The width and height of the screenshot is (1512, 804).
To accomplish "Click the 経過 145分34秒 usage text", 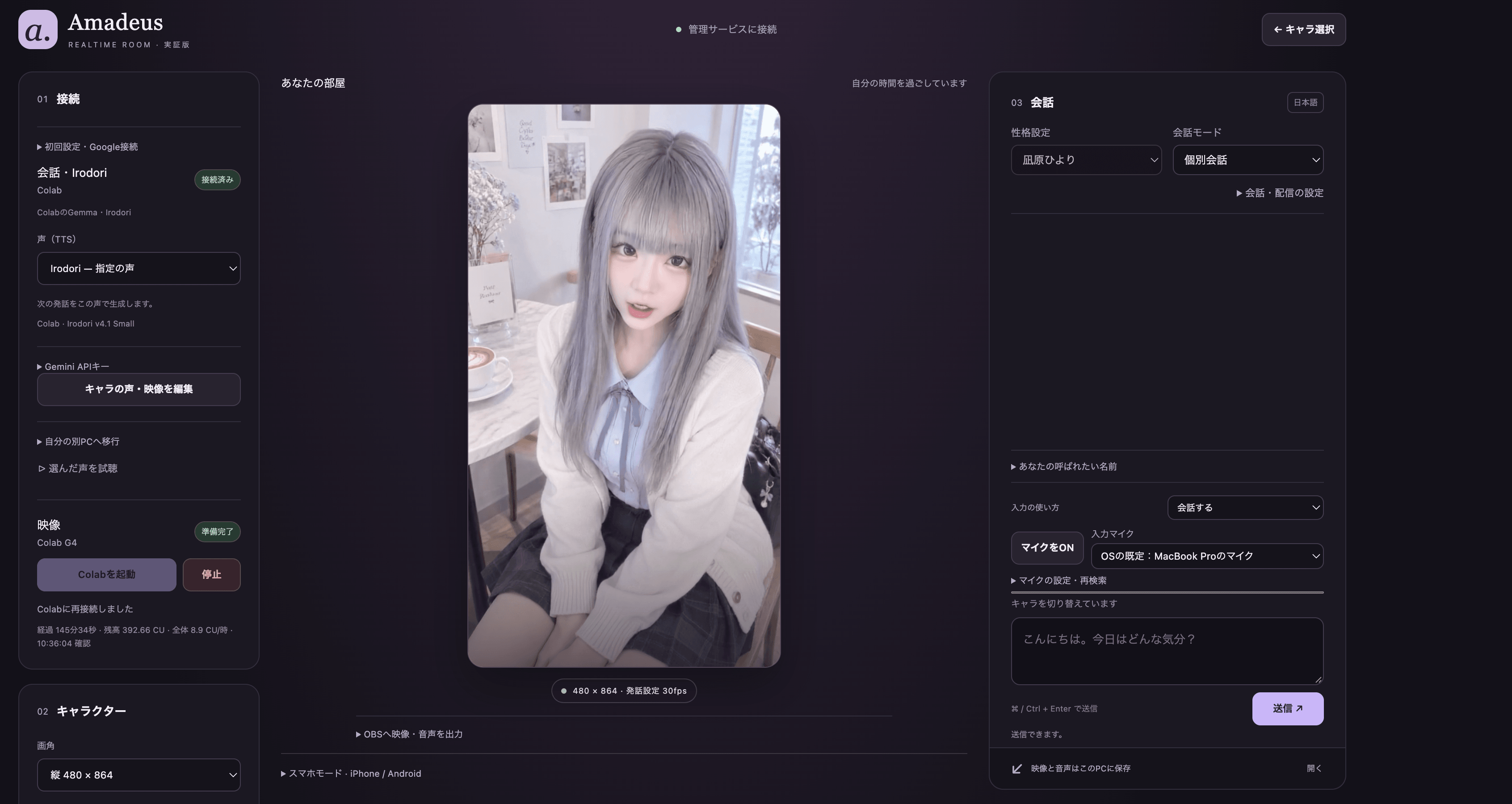I will (135, 637).
